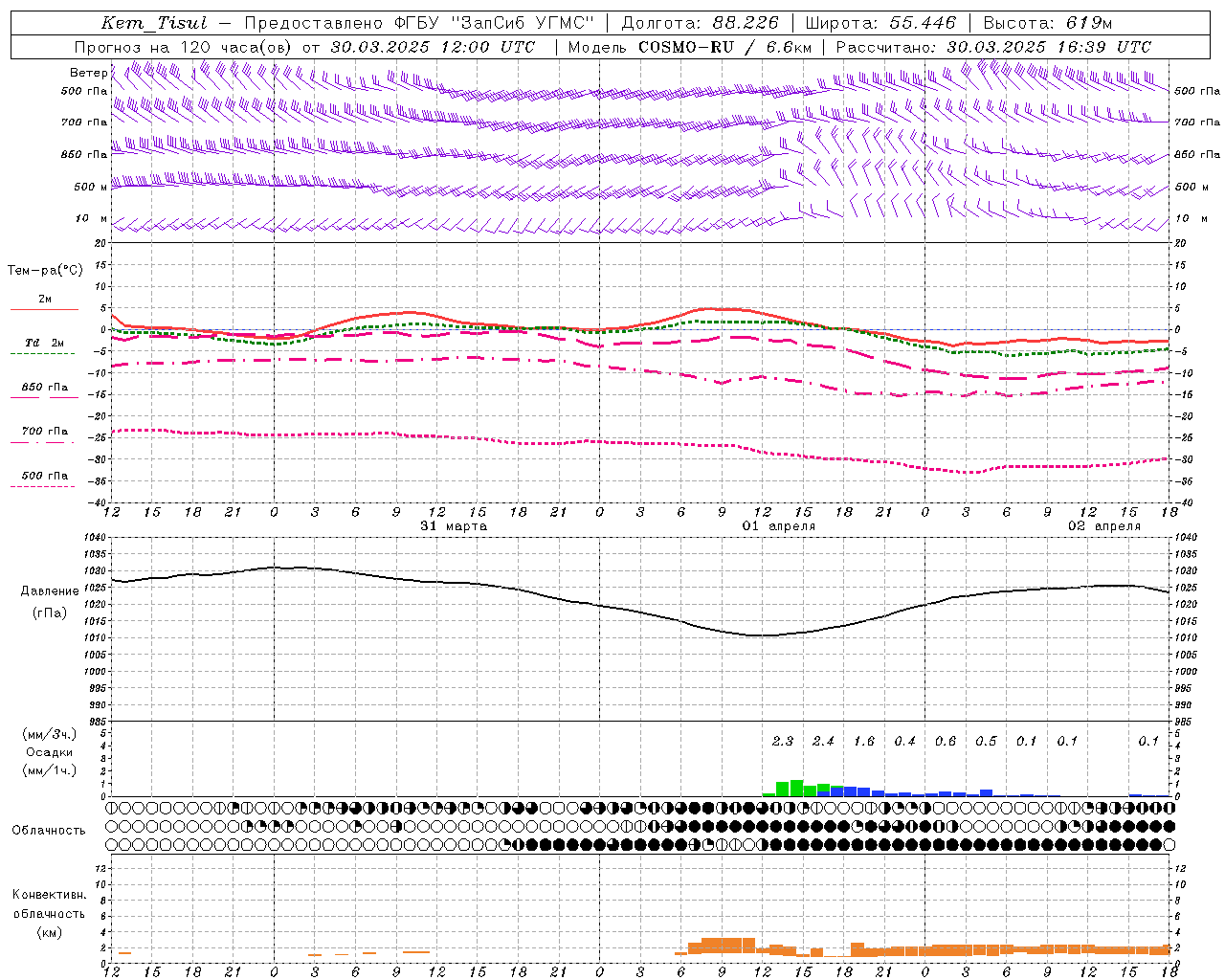This screenshot has width=1225, height=980.
Task: Click the green dashed Td 2м legend line
Action: 43,353
